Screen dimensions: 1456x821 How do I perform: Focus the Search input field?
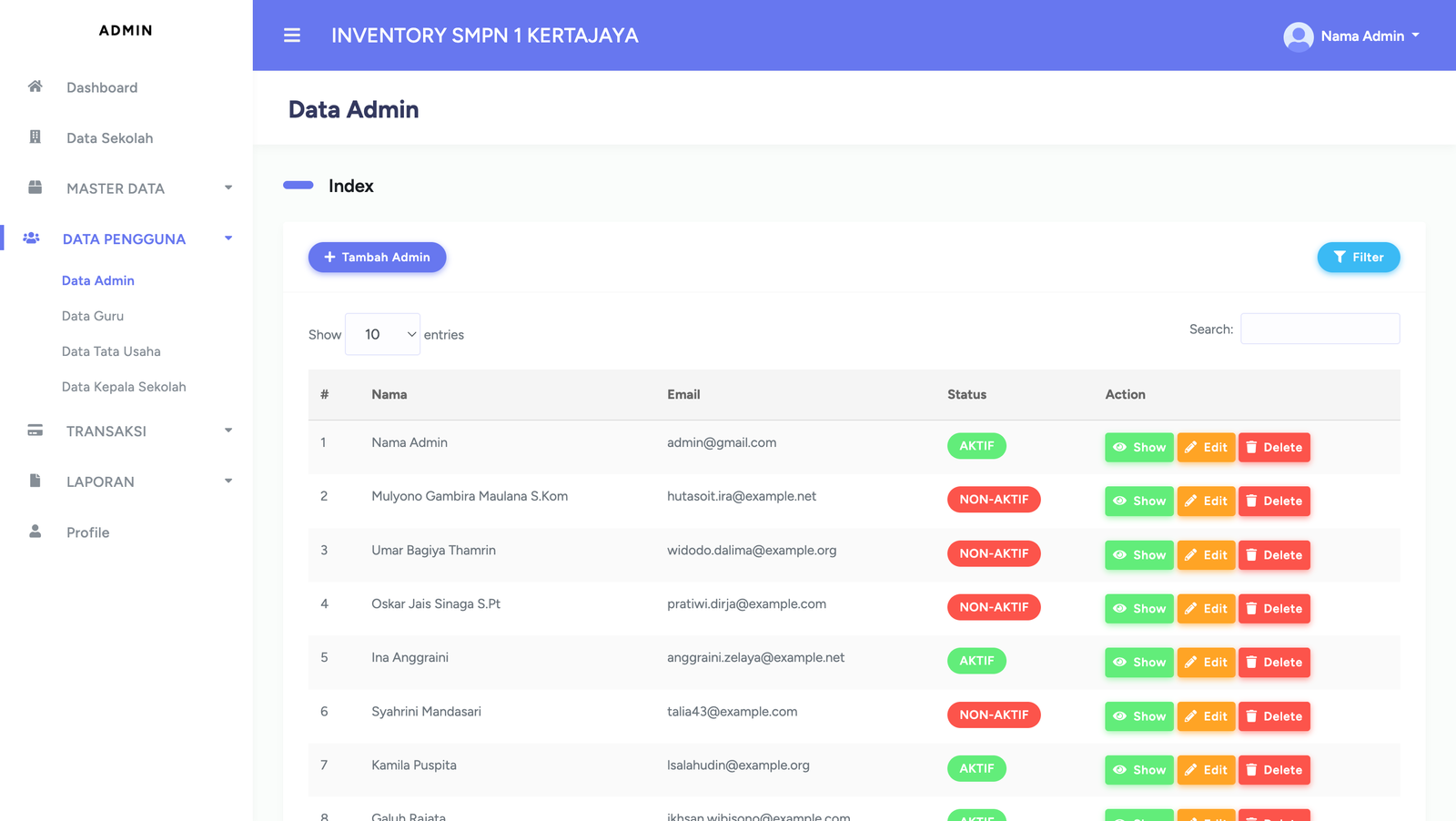click(1319, 329)
